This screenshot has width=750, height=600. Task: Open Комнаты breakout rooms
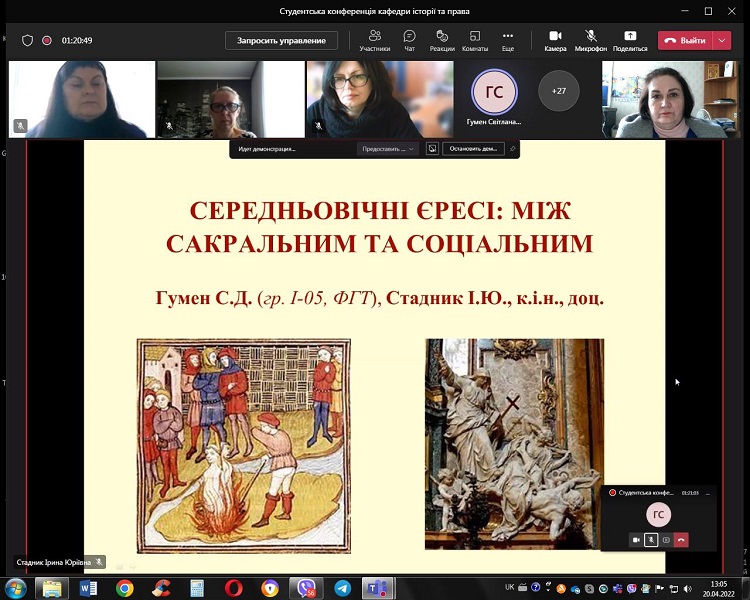475,41
